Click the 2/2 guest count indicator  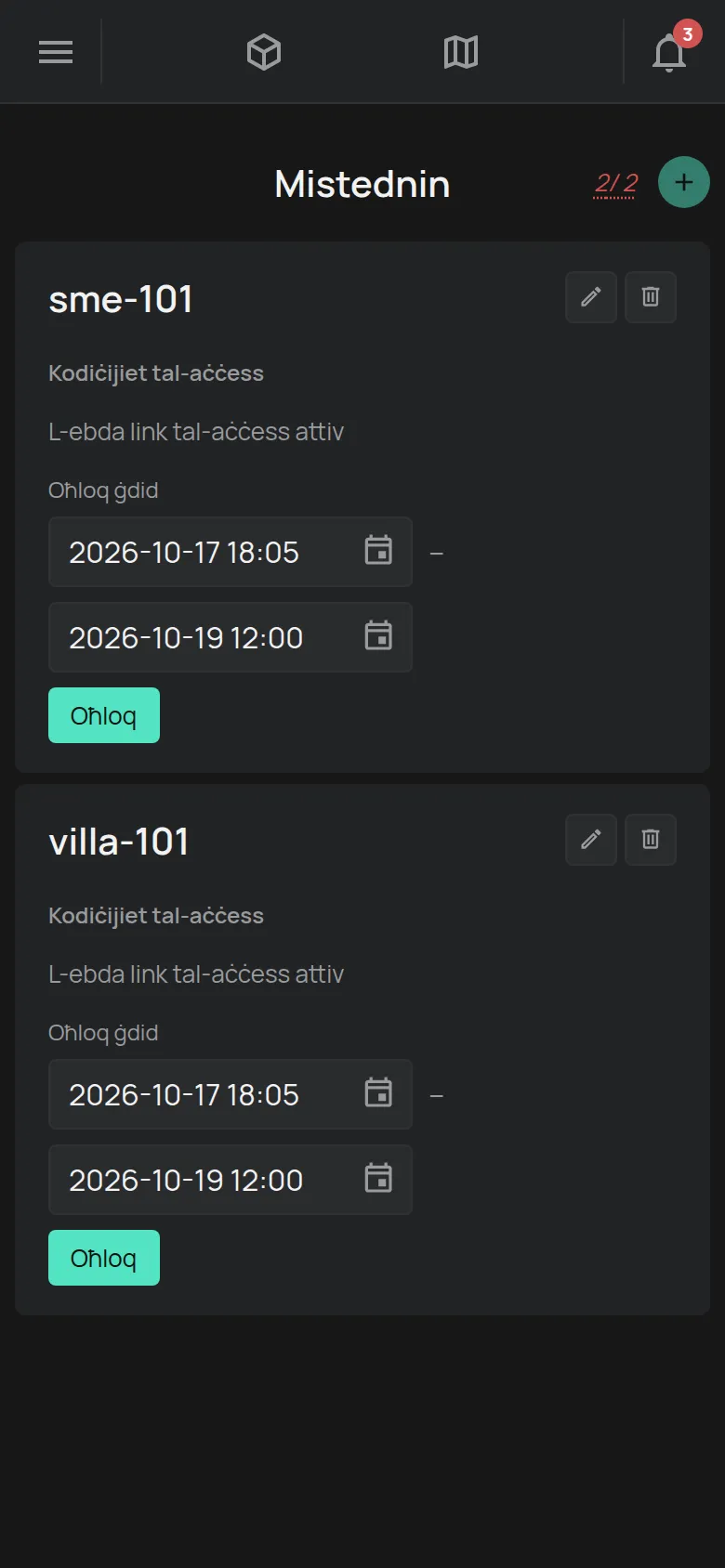point(616,183)
